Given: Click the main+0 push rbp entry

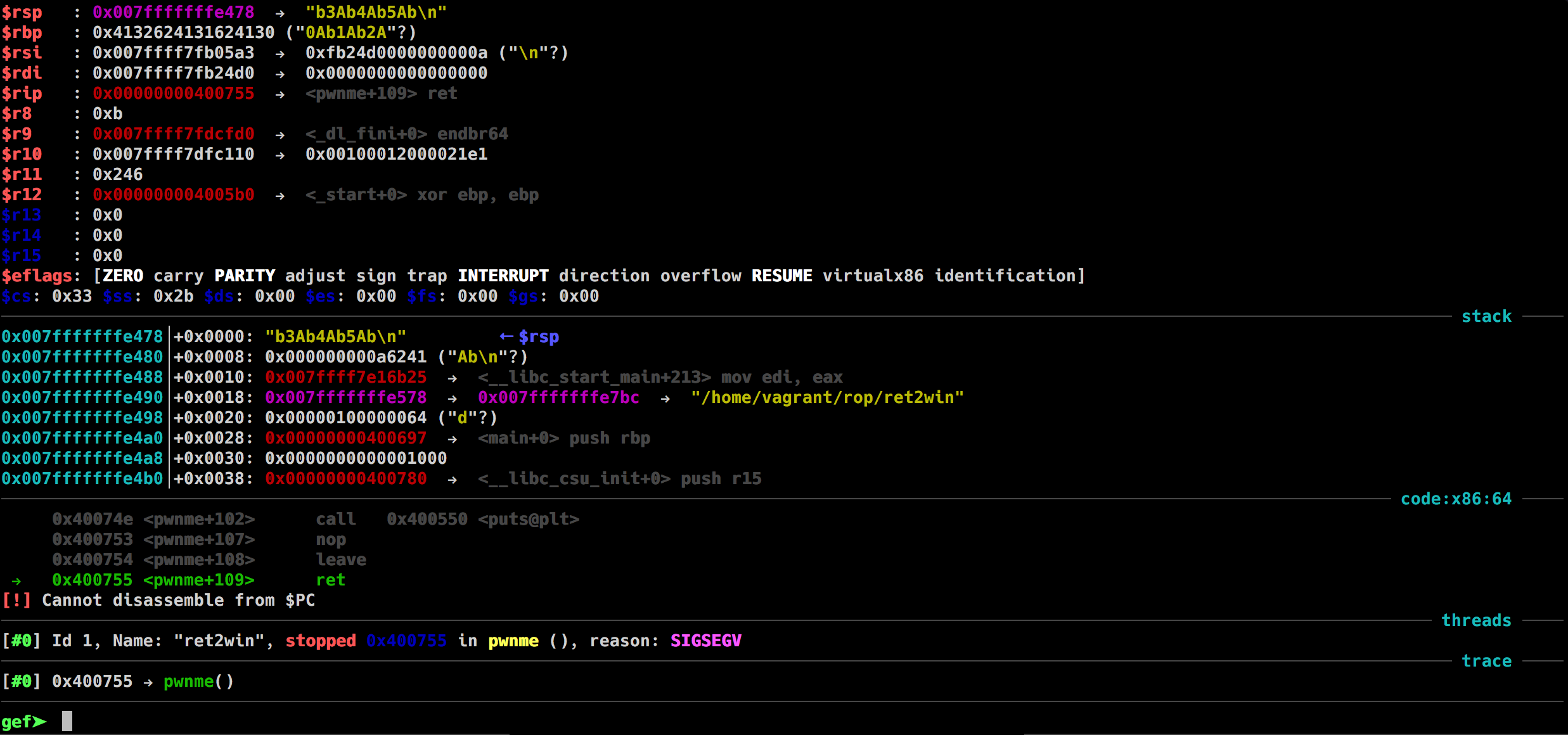Looking at the screenshot, I should coord(564,438).
